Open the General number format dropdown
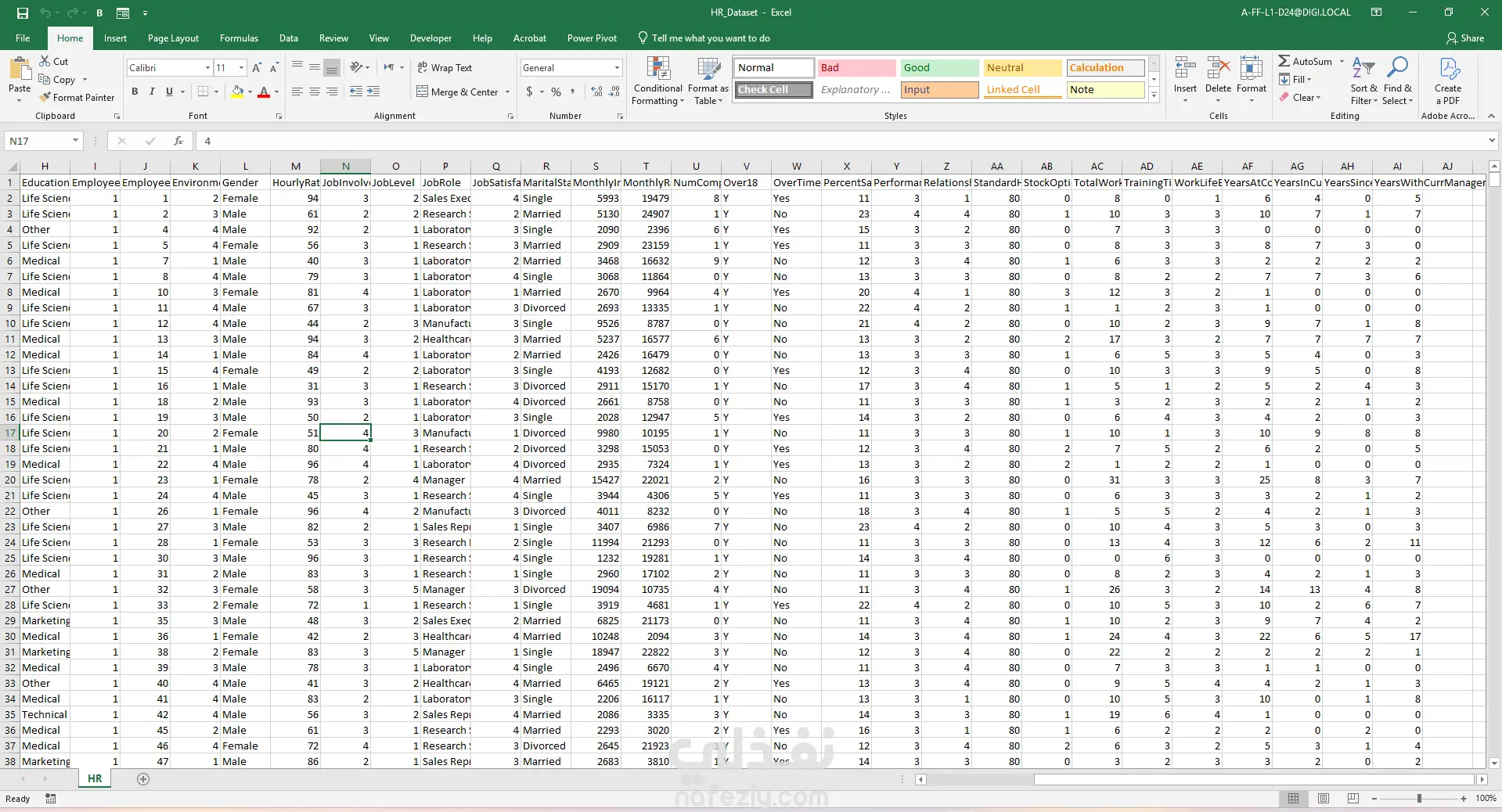Screen dimensions: 1502x812 click(x=617, y=68)
